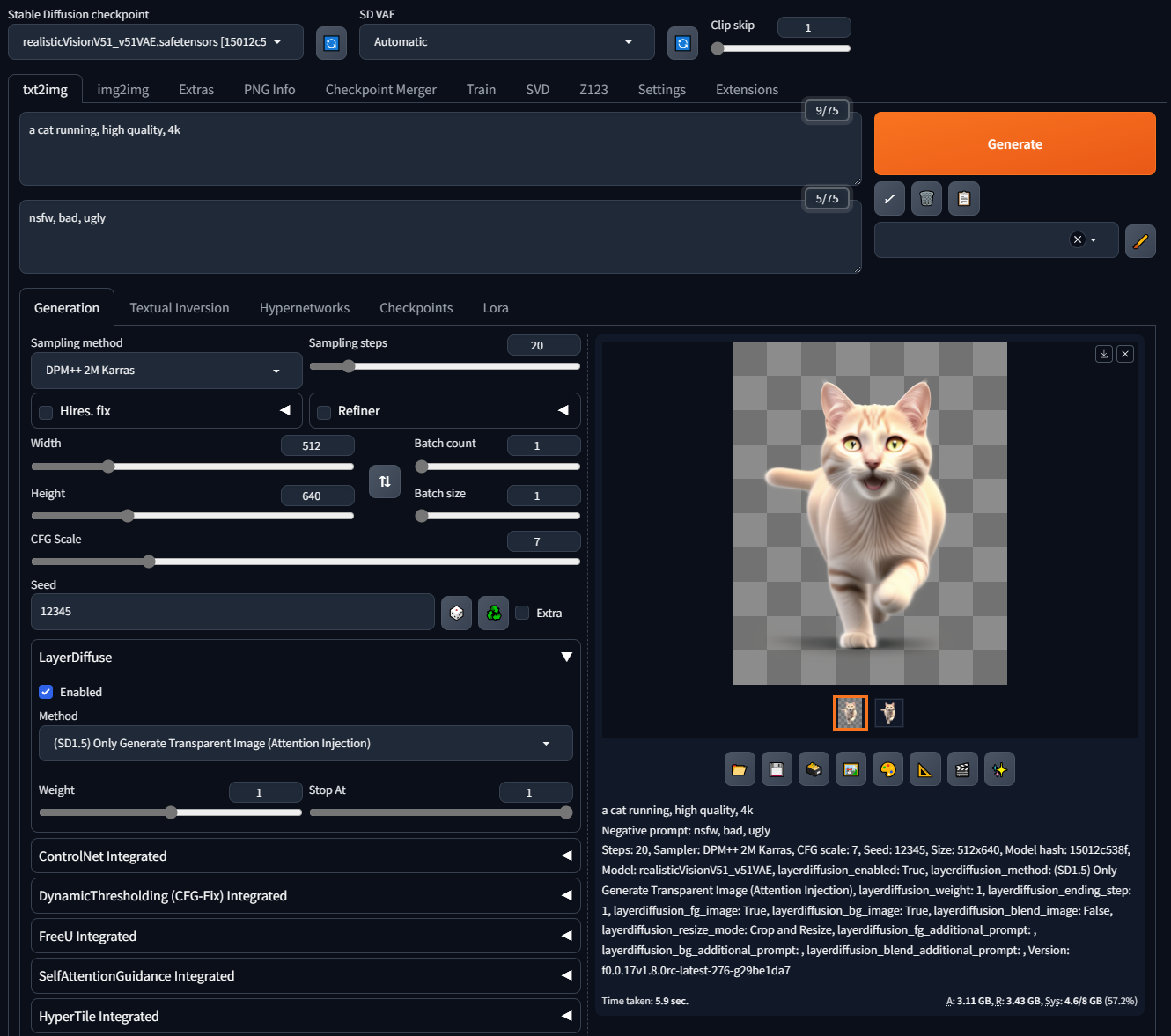Viewport: 1171px width, 1036px height.
Task: Swap width and height values
Action: pos(385,481)
